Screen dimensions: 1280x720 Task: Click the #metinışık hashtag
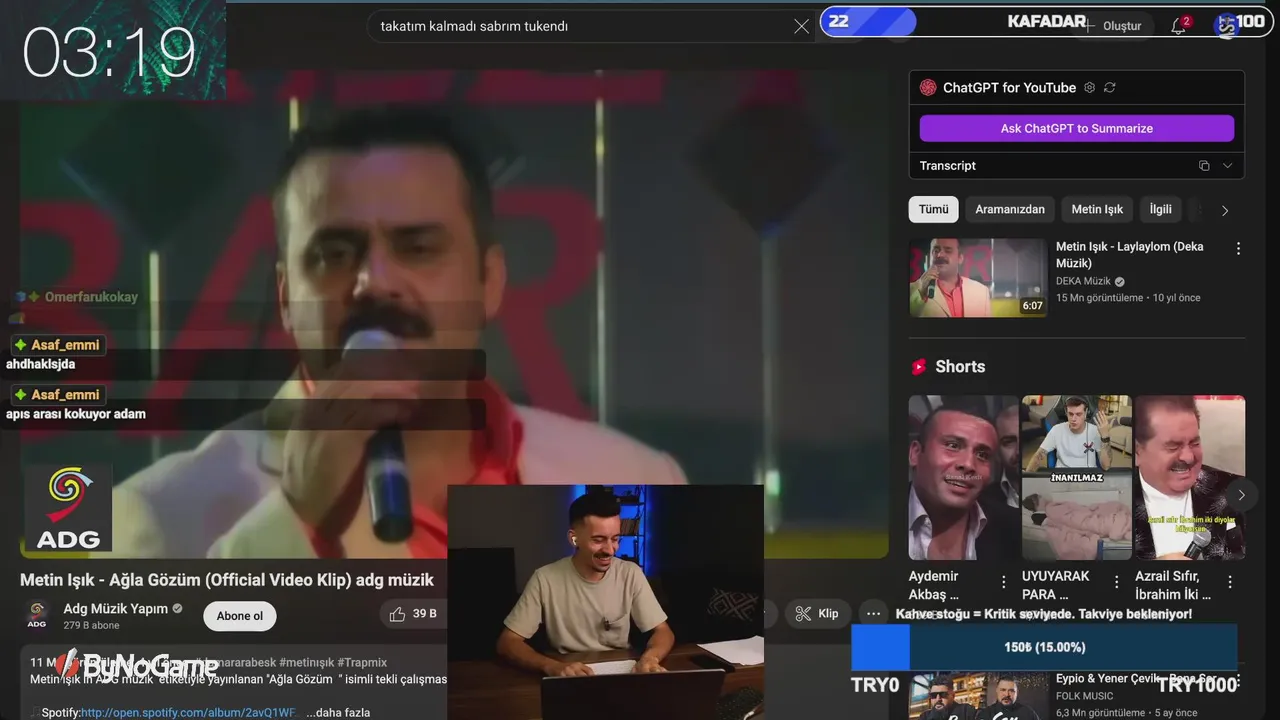pyautogui.click(x=307, y=662)
